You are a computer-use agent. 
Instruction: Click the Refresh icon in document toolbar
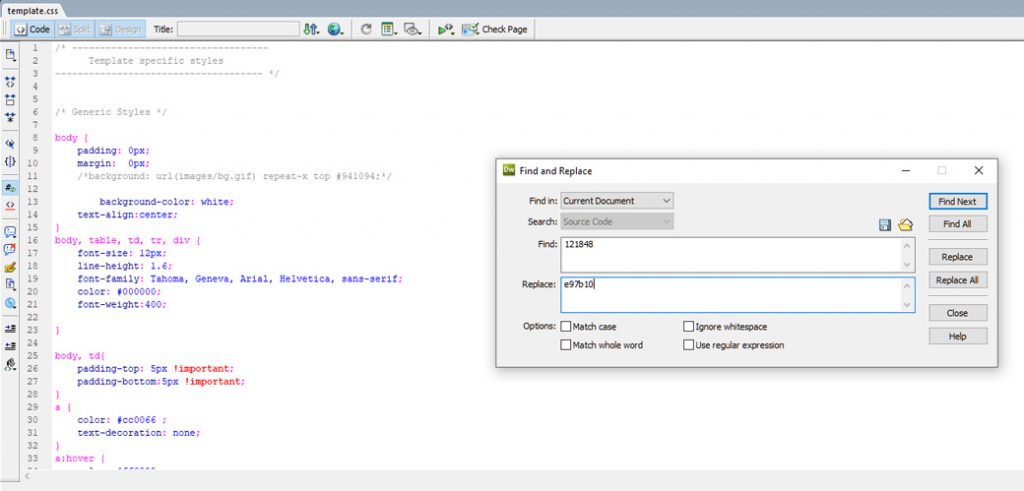(x=367, y=29)
